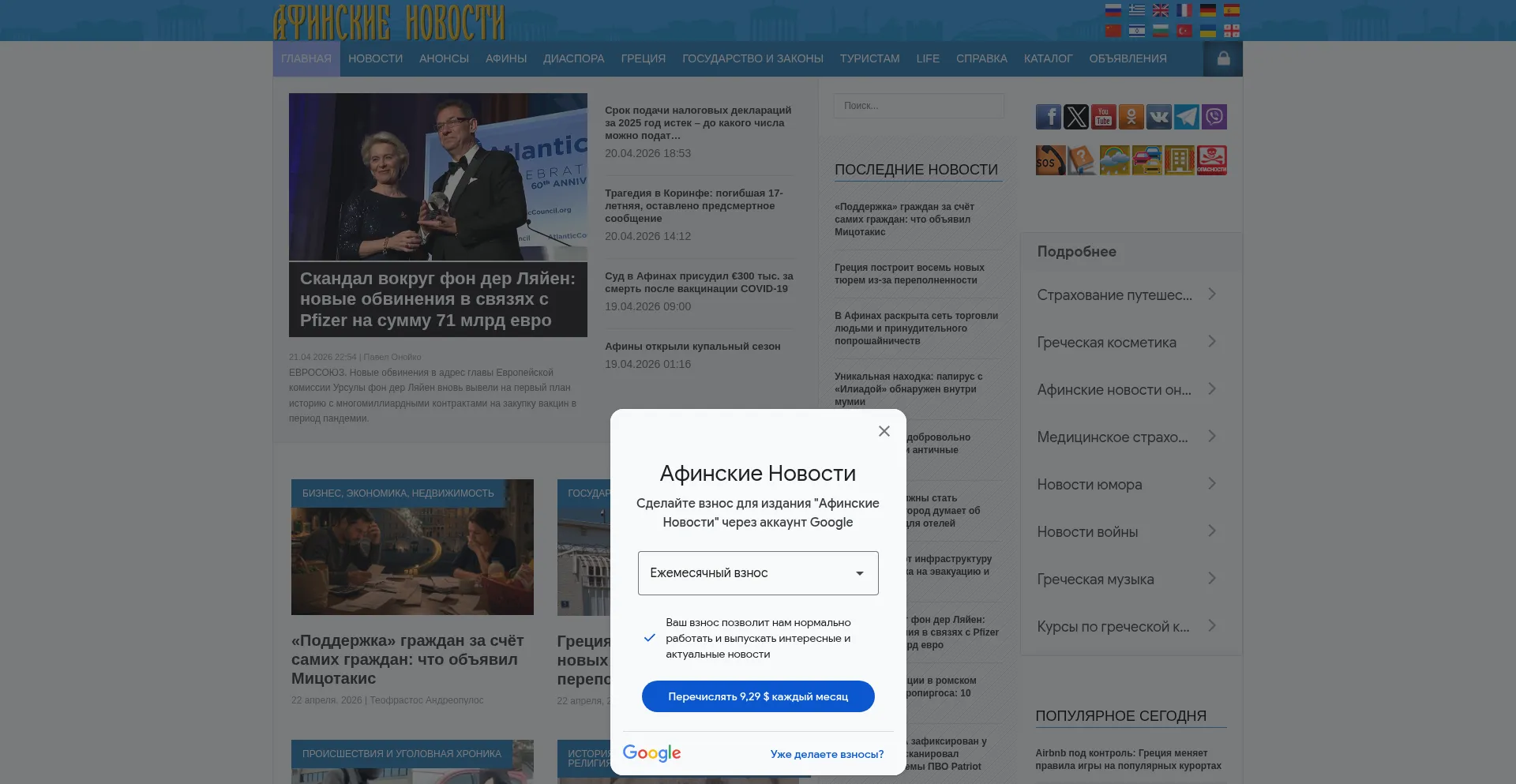The height and width of the screenshot is (784, 1516).
Task: Pick the Ukrainian flag language
Action: pyautogui.click(x=1208, y=31)
